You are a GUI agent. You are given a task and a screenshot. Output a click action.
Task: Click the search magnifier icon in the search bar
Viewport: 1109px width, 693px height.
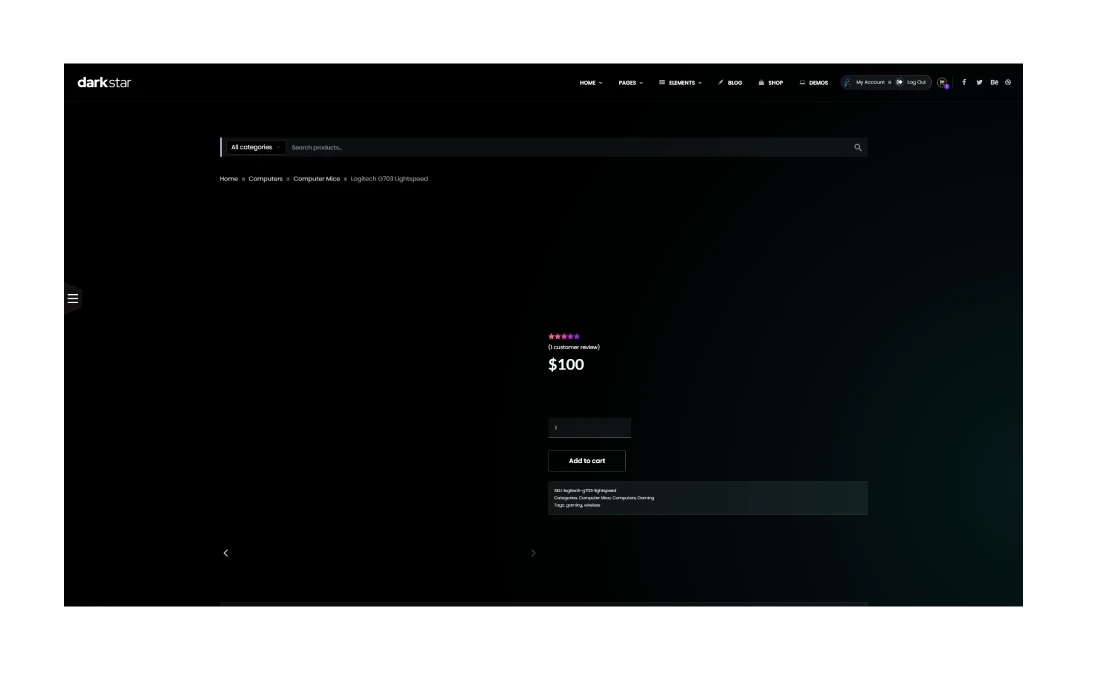point(857,147)
